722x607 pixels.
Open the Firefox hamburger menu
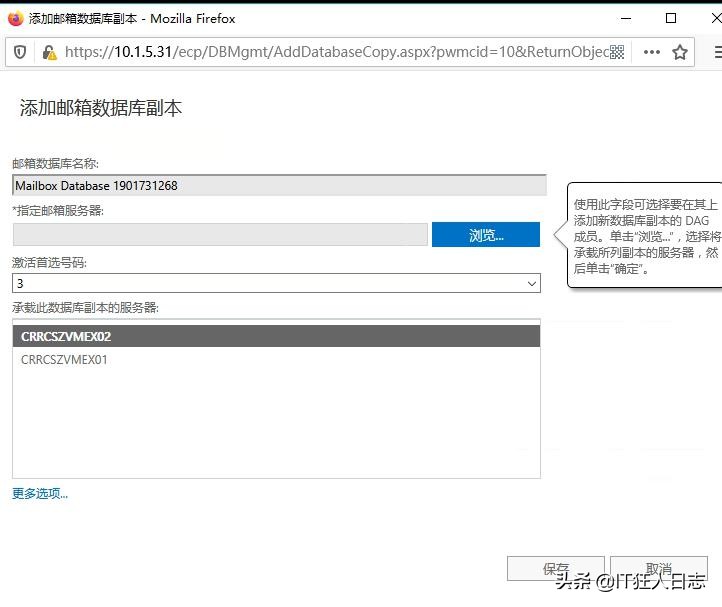718,52
